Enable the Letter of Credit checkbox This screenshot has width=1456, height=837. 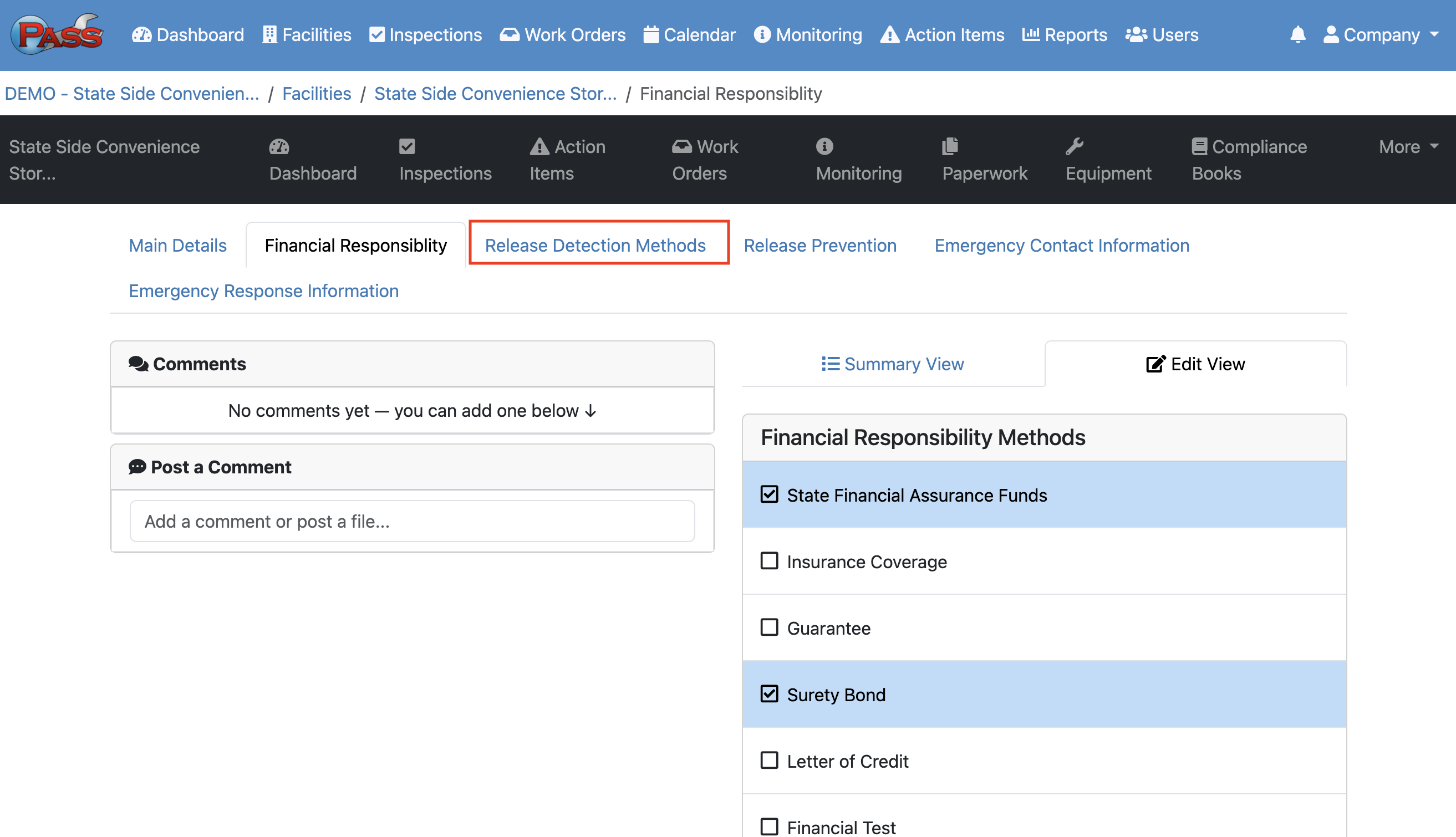point(769,760)
